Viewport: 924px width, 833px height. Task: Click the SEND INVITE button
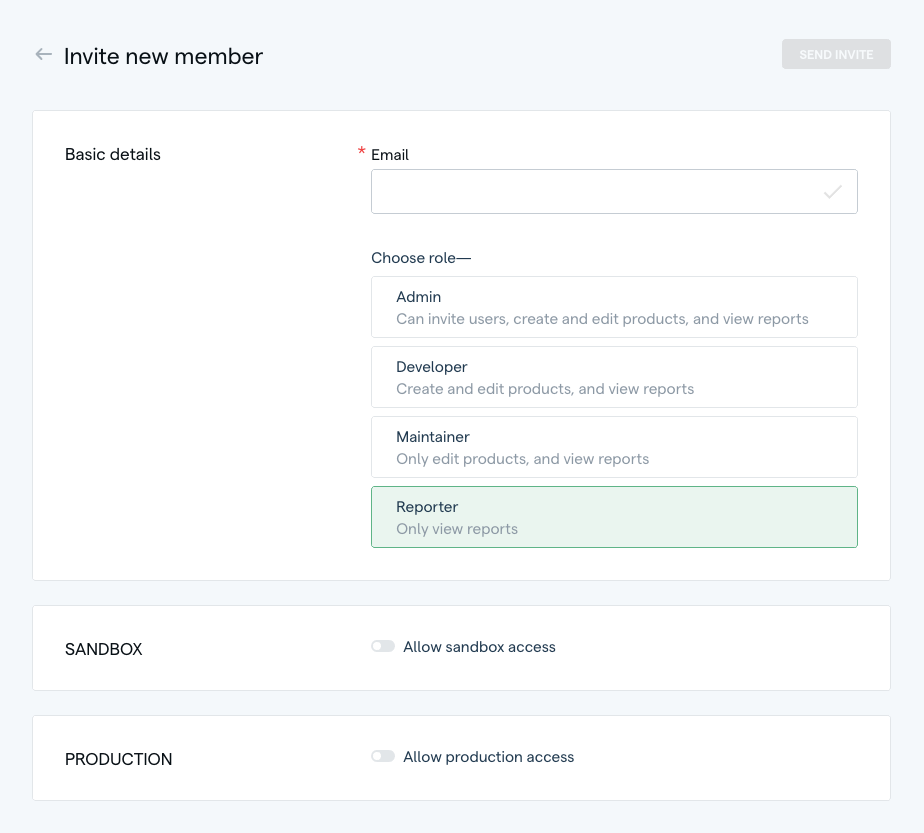pos(836,54)
